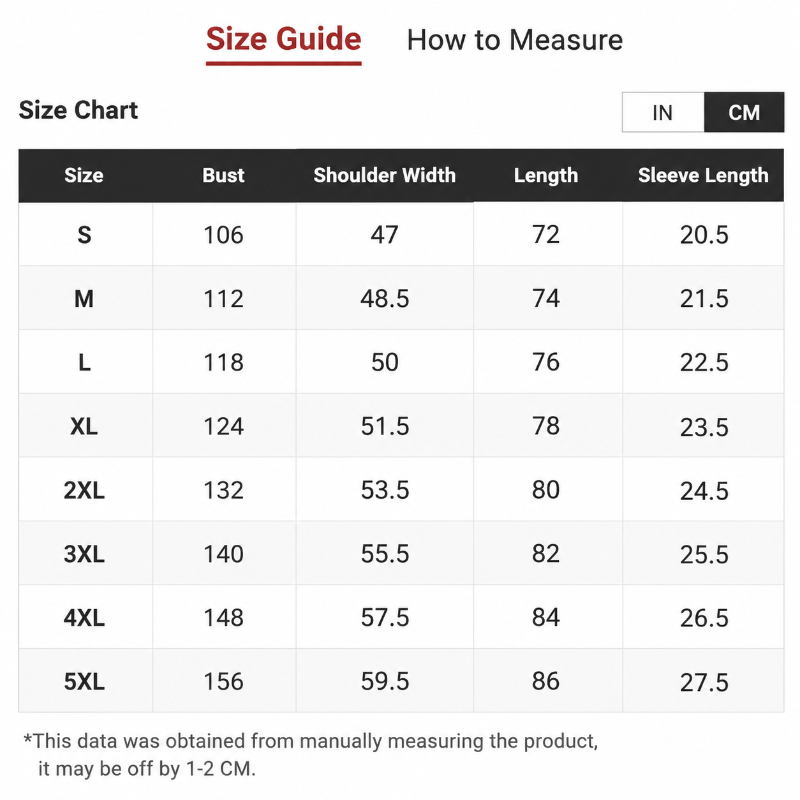This screenshot has width=800, height=800.
Task: Switch to the How to Measure tab
Action: [x=515, y=40]
